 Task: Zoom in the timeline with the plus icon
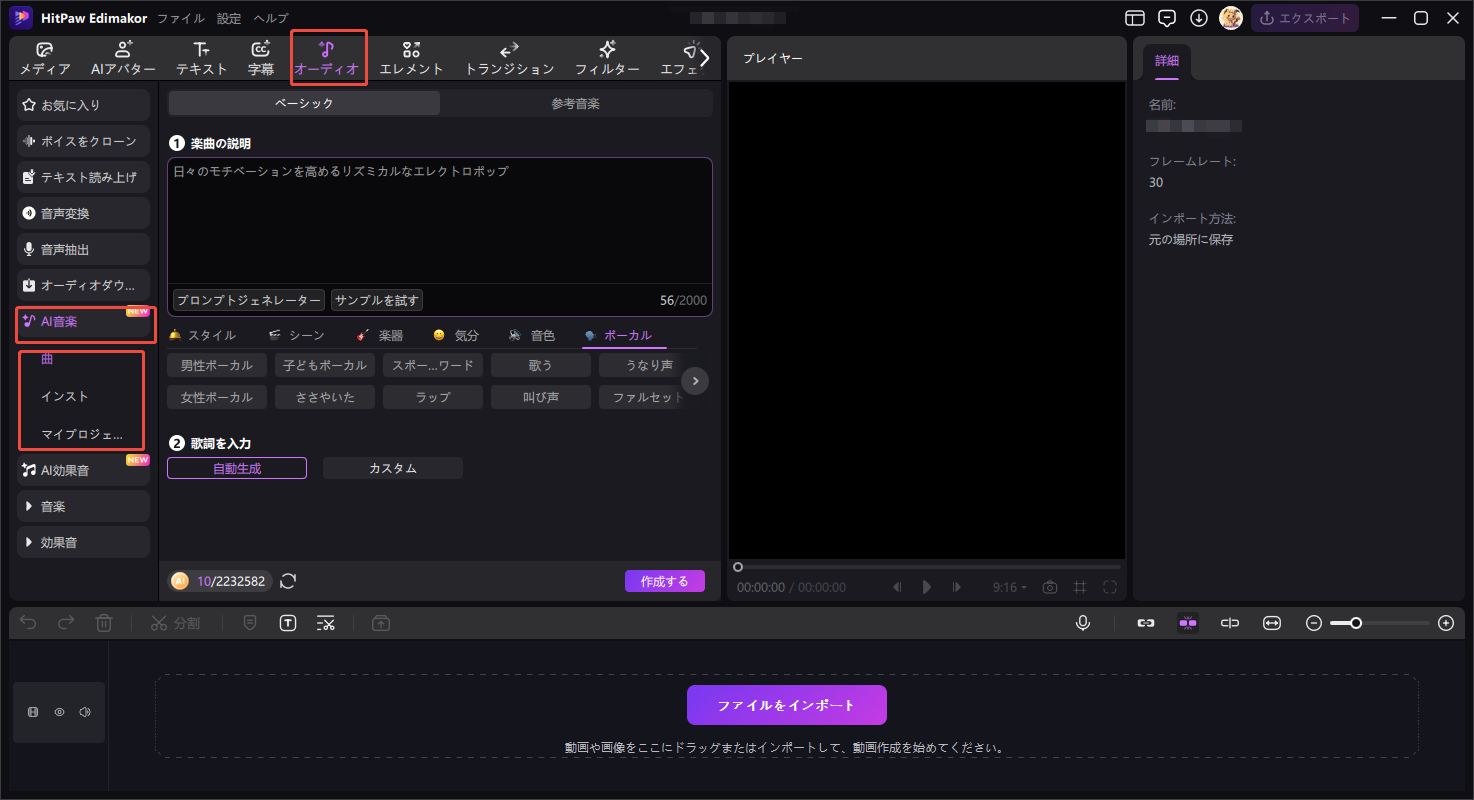pyautogui.click(x=1445, y=623)
